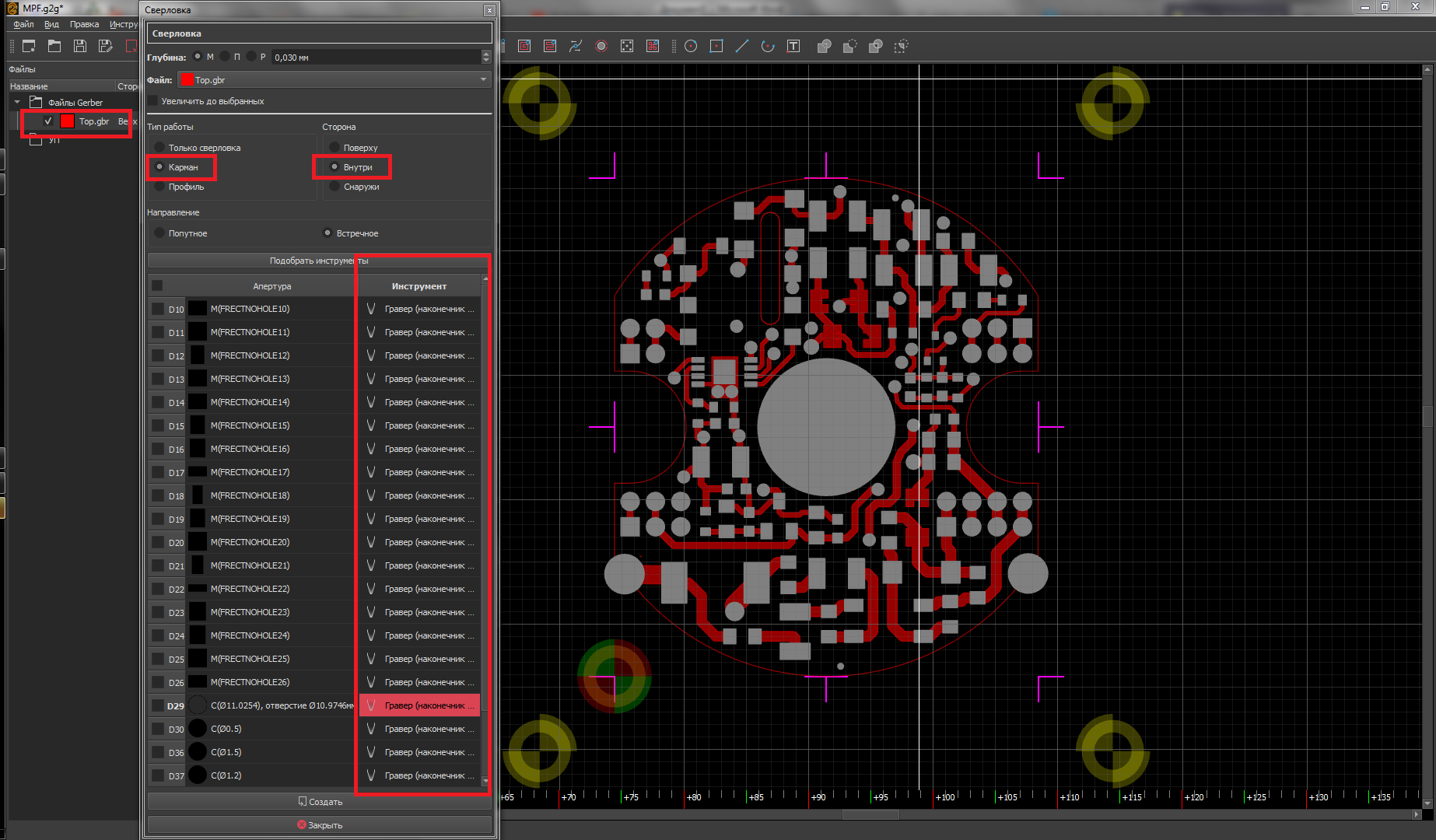Open a file with the folder icon
The height and width of the screenshot is (840, 1436).
[54, 46]
